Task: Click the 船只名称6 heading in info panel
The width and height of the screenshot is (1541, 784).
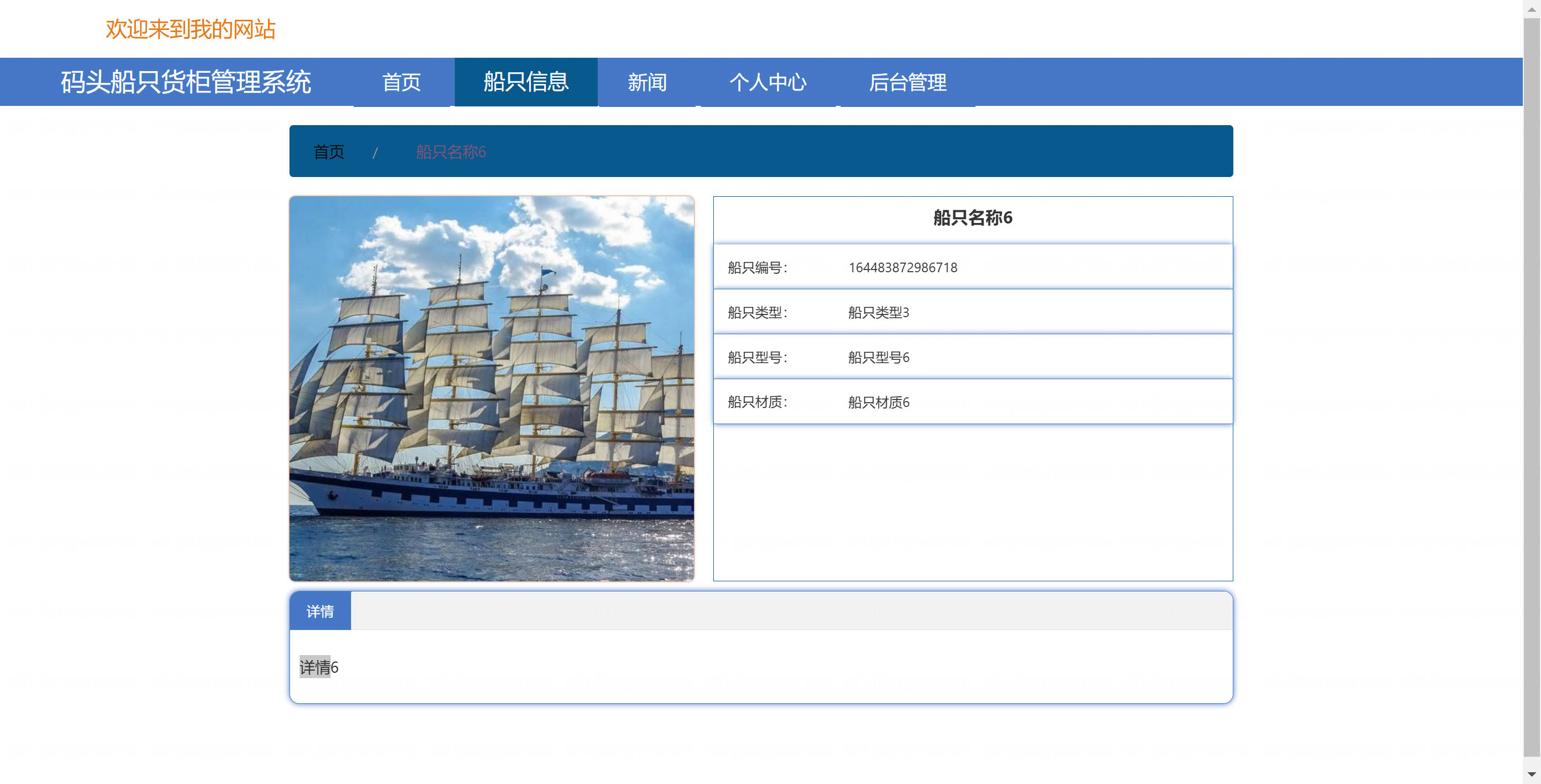Action: 973,218
